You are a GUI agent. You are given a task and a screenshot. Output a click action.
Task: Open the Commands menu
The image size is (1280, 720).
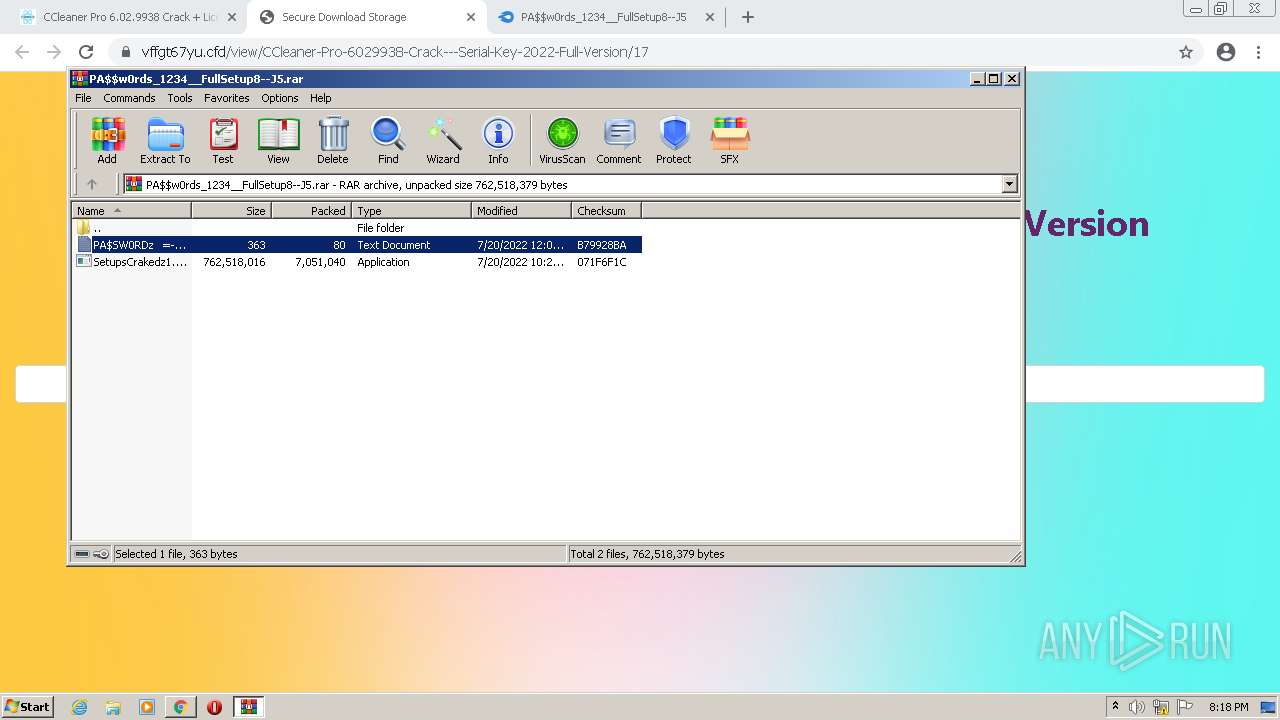[129, 98]
